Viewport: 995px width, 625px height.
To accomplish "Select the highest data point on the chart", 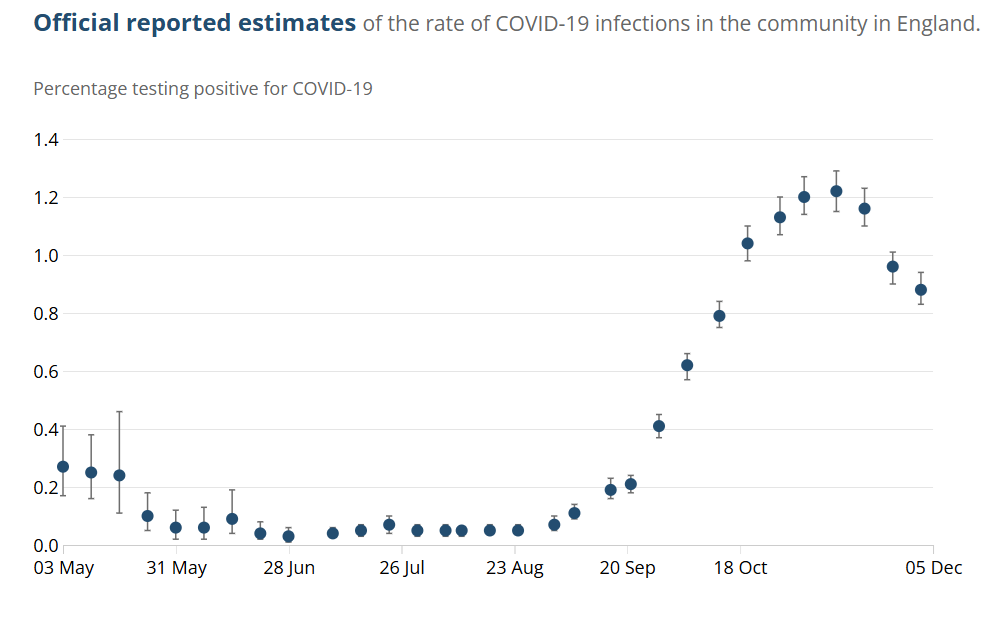I will coord(836,191).
